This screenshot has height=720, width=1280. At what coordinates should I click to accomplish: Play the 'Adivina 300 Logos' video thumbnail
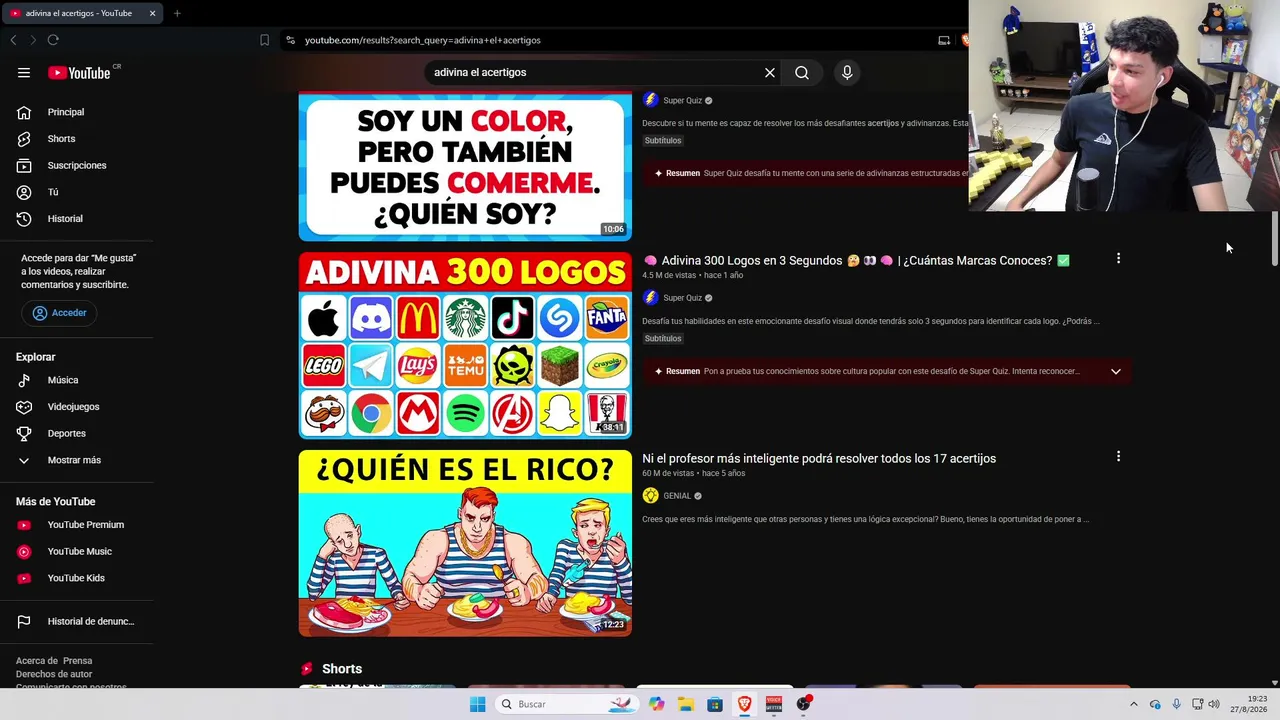click(x=465, y=345)
